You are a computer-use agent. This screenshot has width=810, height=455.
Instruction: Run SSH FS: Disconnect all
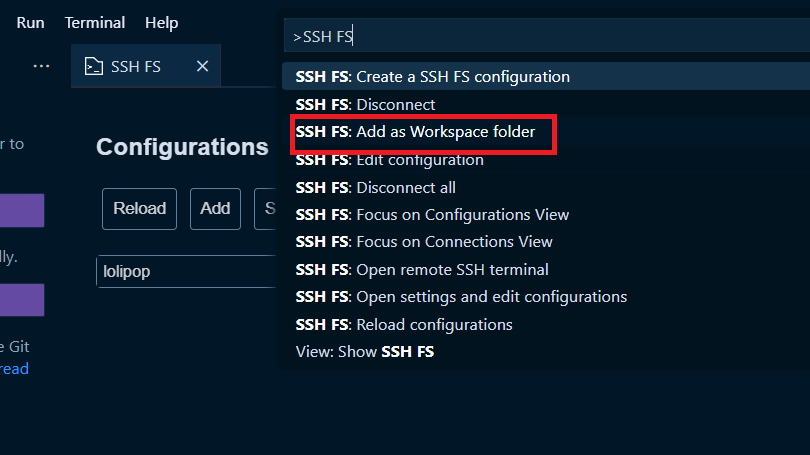point(376,187)
